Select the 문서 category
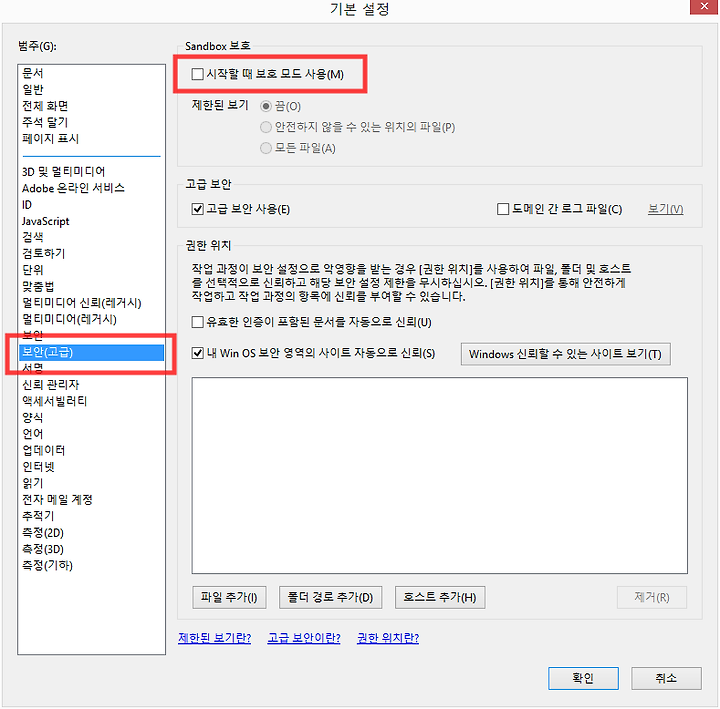 (x=91, y=73)
